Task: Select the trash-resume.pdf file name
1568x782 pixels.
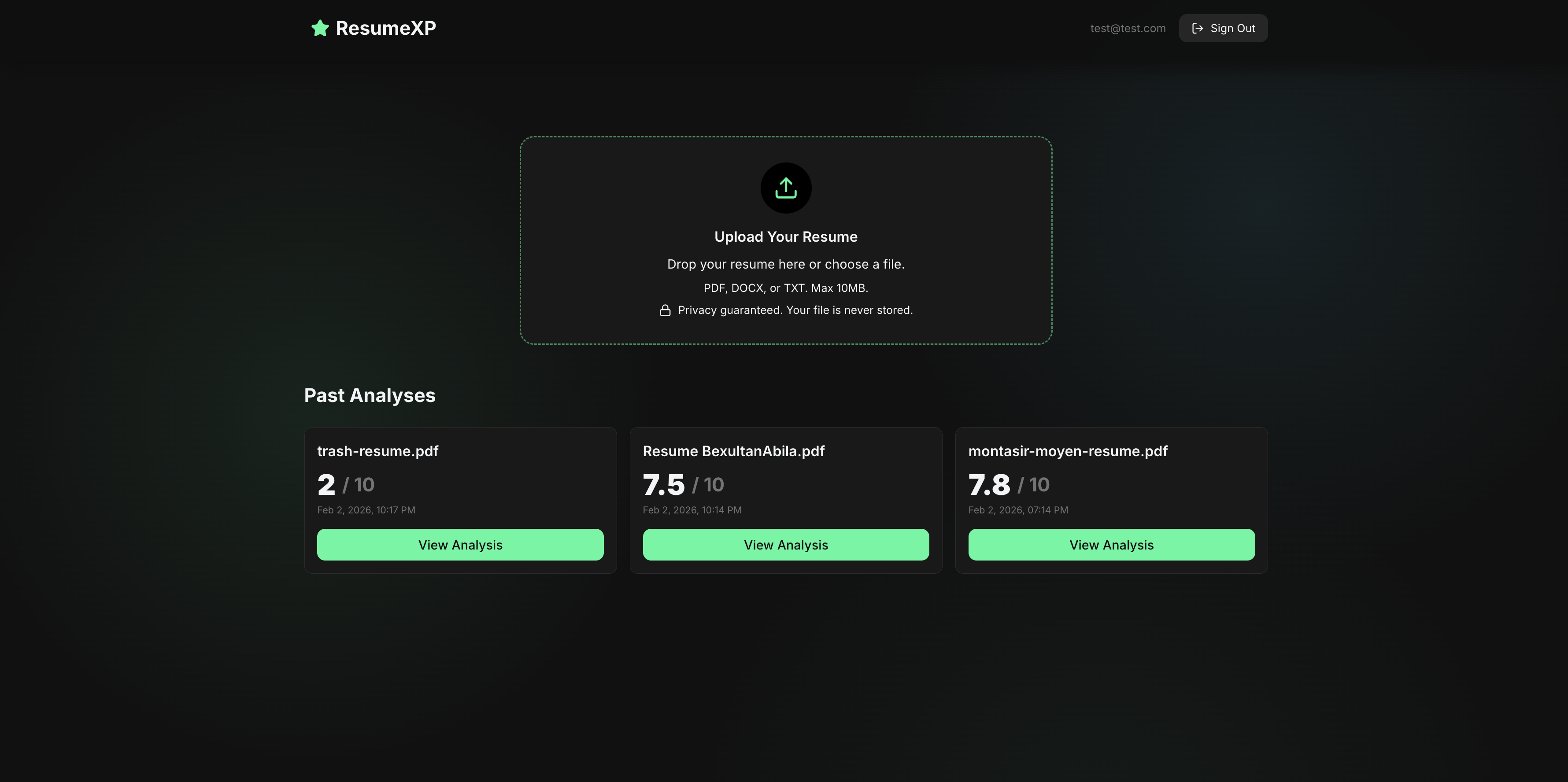Action: coord(377,451)
